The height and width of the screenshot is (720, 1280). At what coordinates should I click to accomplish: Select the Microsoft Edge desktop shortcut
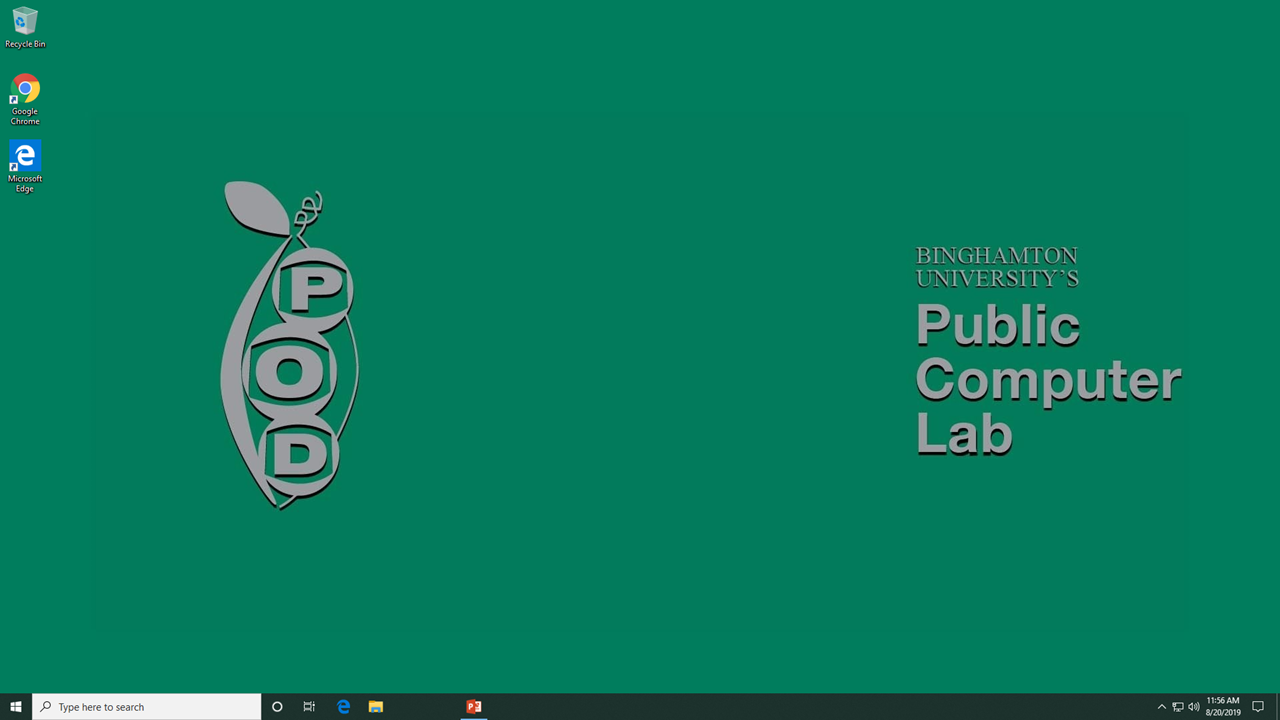[25, 165]
